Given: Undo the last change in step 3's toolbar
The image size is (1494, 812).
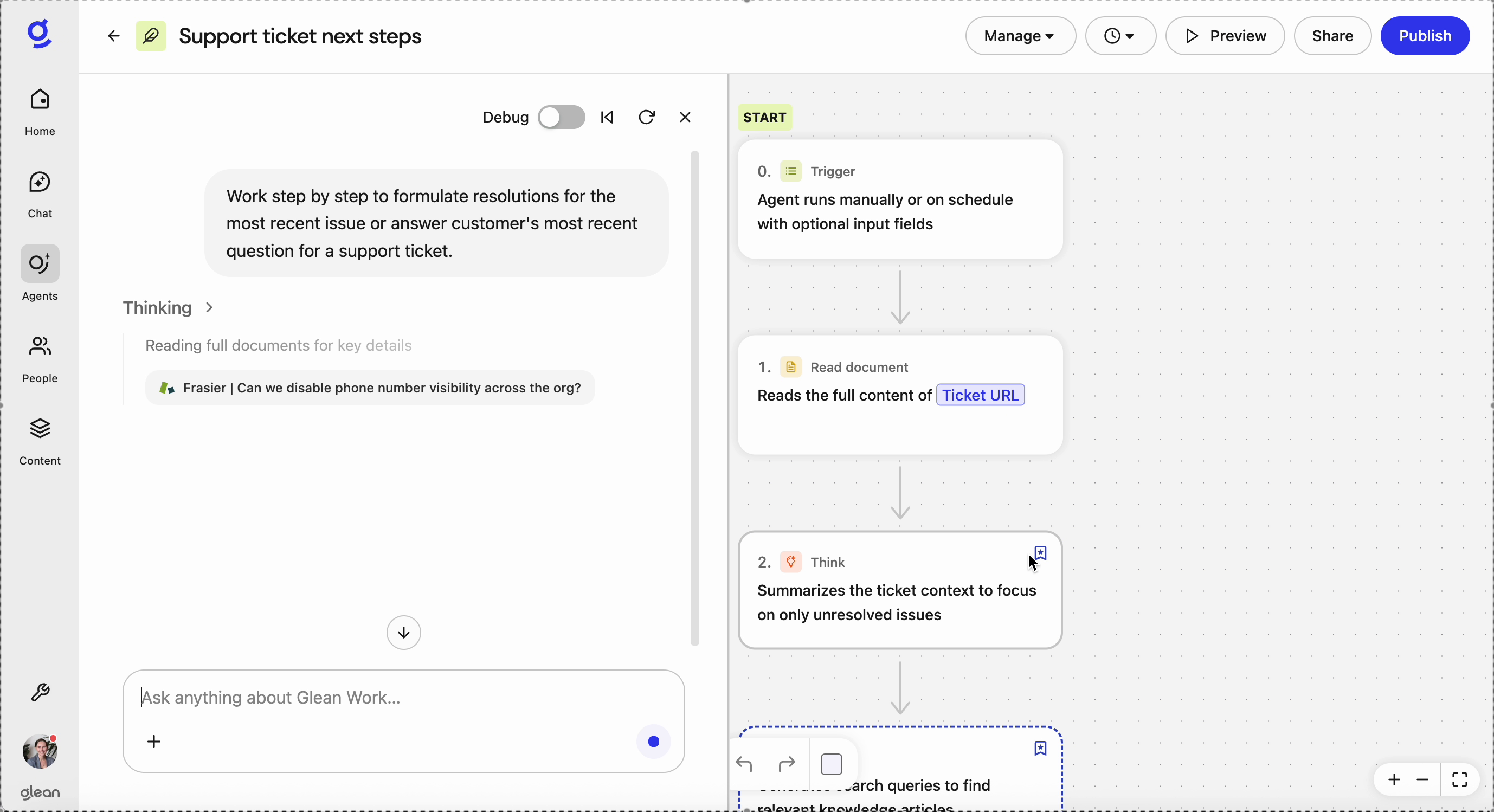Looking at the screenshot, I should (745, 764).
